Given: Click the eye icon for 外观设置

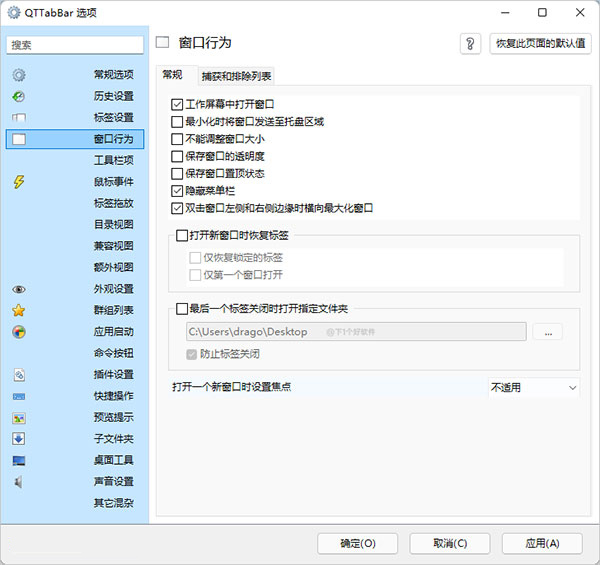Looking at the screenshot, I should click(x=19, y=289).
